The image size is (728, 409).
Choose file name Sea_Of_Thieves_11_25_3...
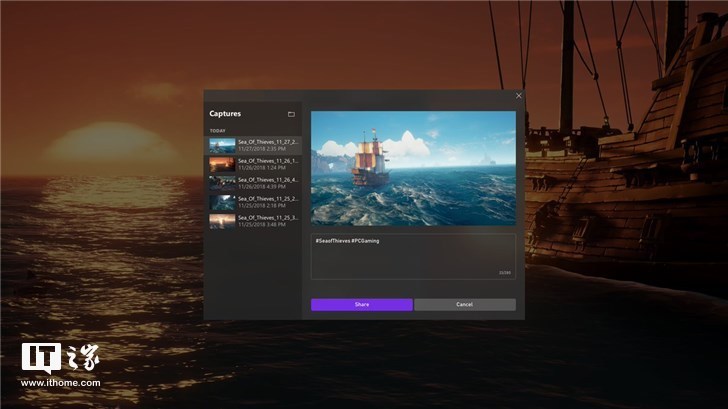(268, 218)
